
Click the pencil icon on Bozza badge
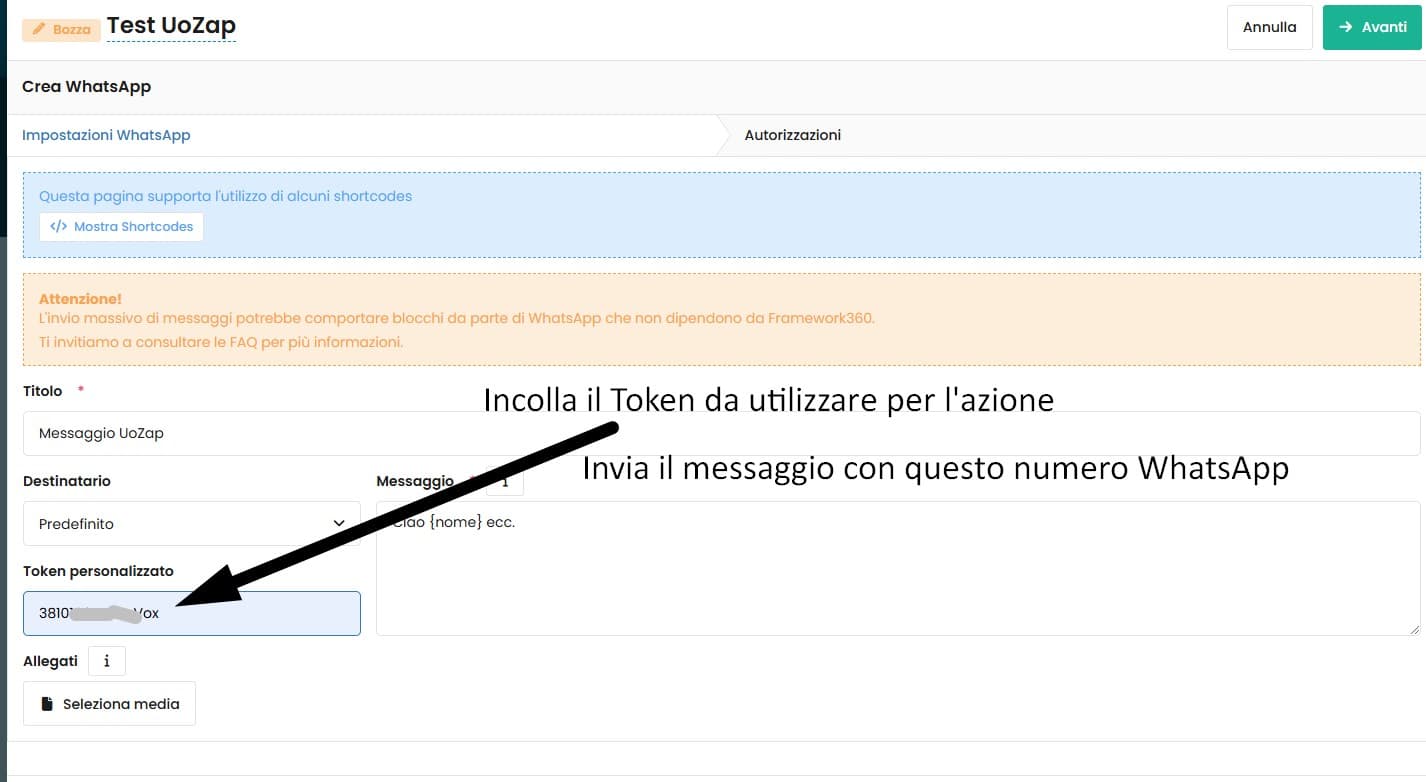click(39, 29)
